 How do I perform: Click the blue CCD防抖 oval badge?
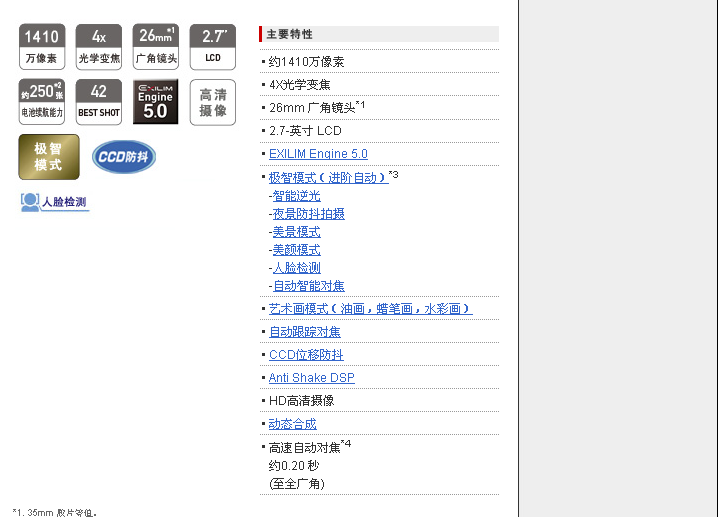(124, 157)
